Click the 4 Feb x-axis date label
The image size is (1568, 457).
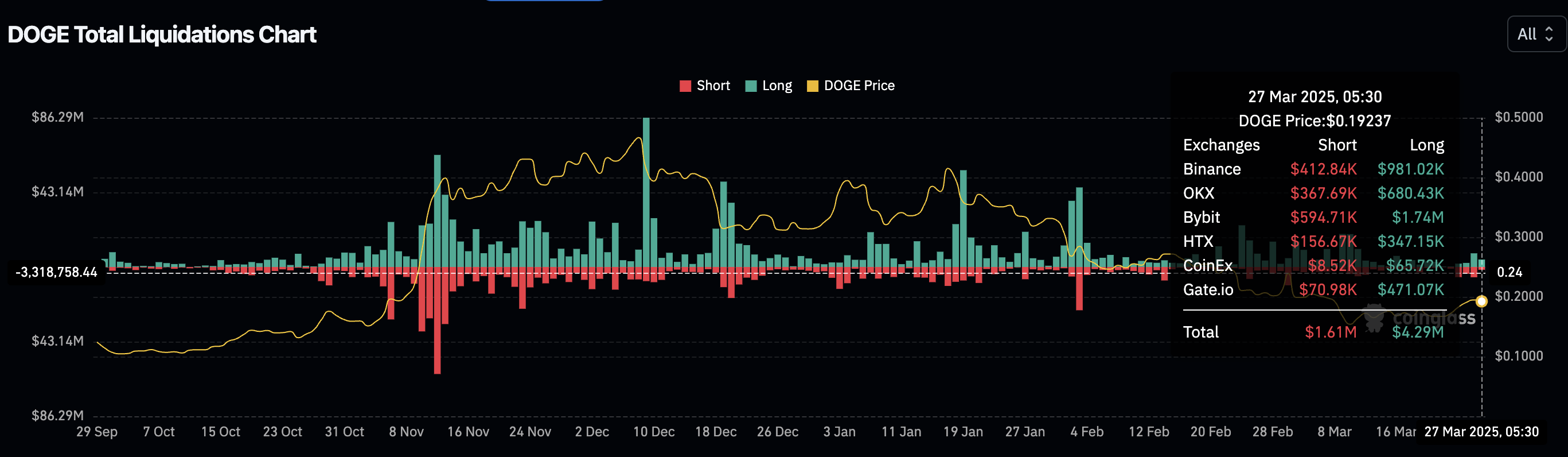[1086, 432]
